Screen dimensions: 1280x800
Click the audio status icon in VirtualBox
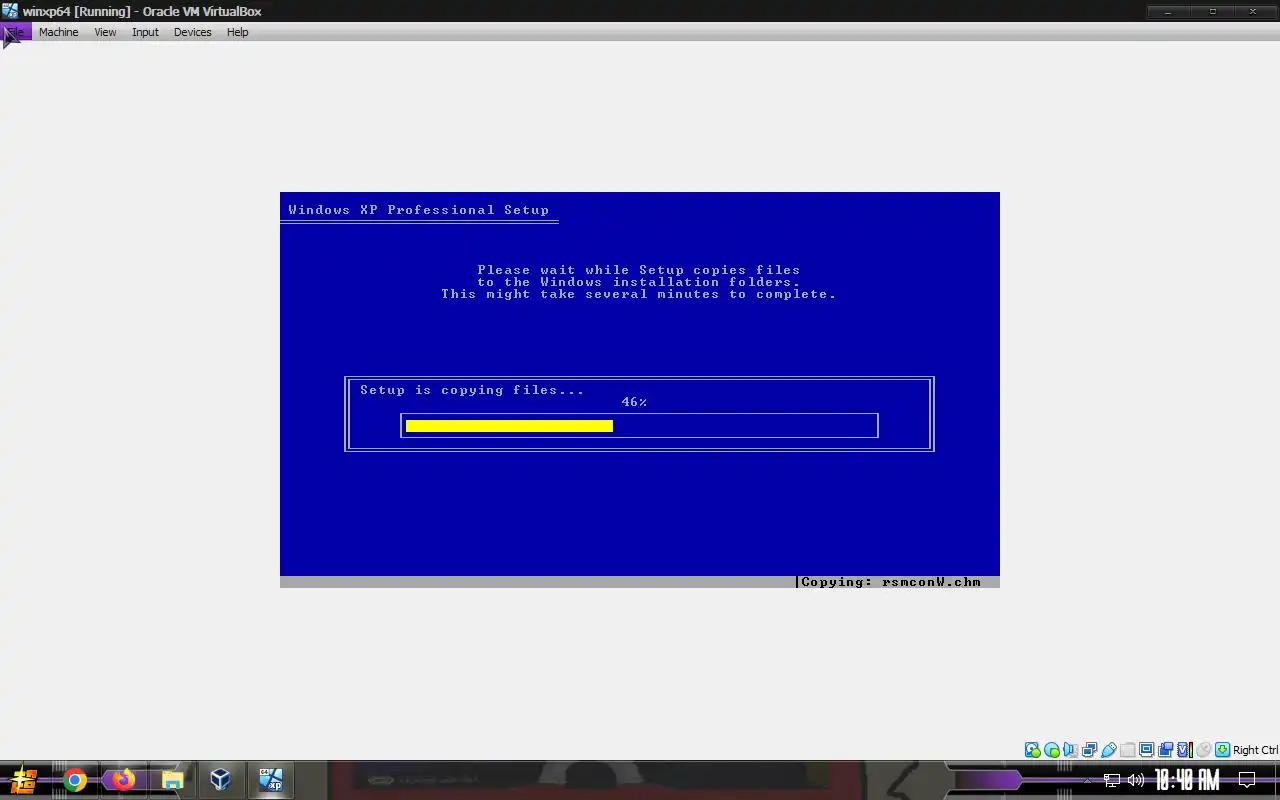1070,750
